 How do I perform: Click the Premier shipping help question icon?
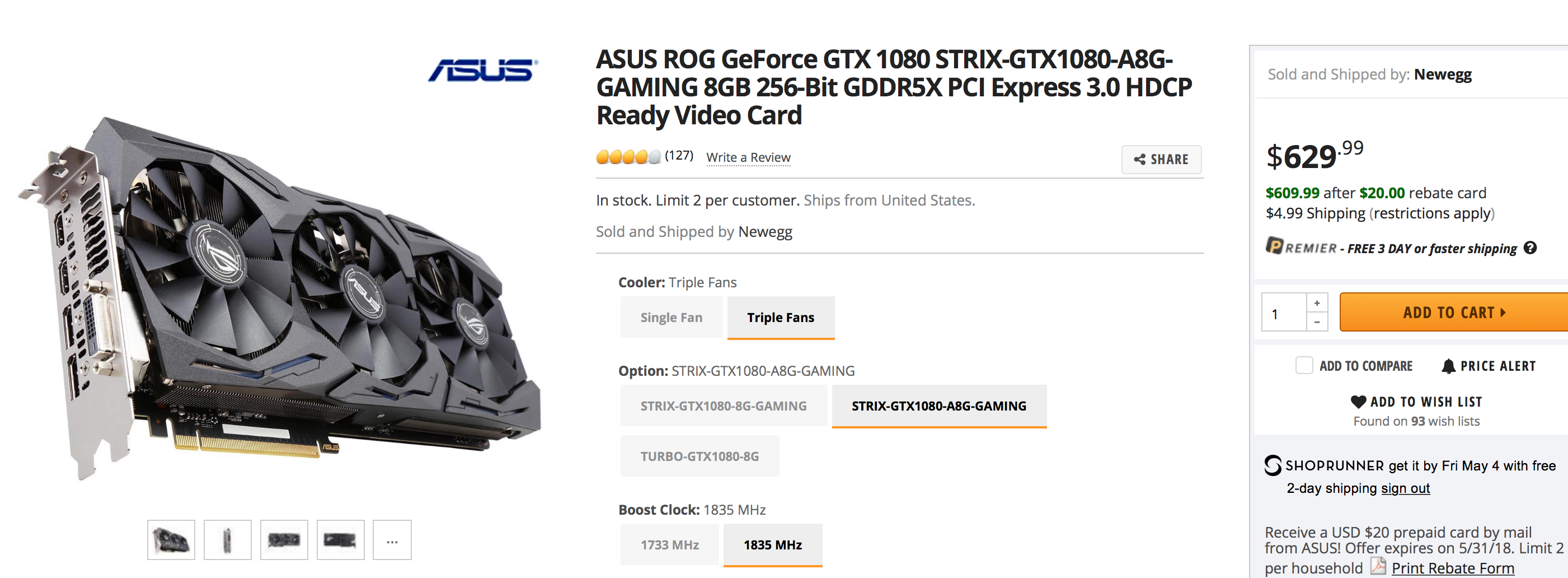pos(1529,248)
